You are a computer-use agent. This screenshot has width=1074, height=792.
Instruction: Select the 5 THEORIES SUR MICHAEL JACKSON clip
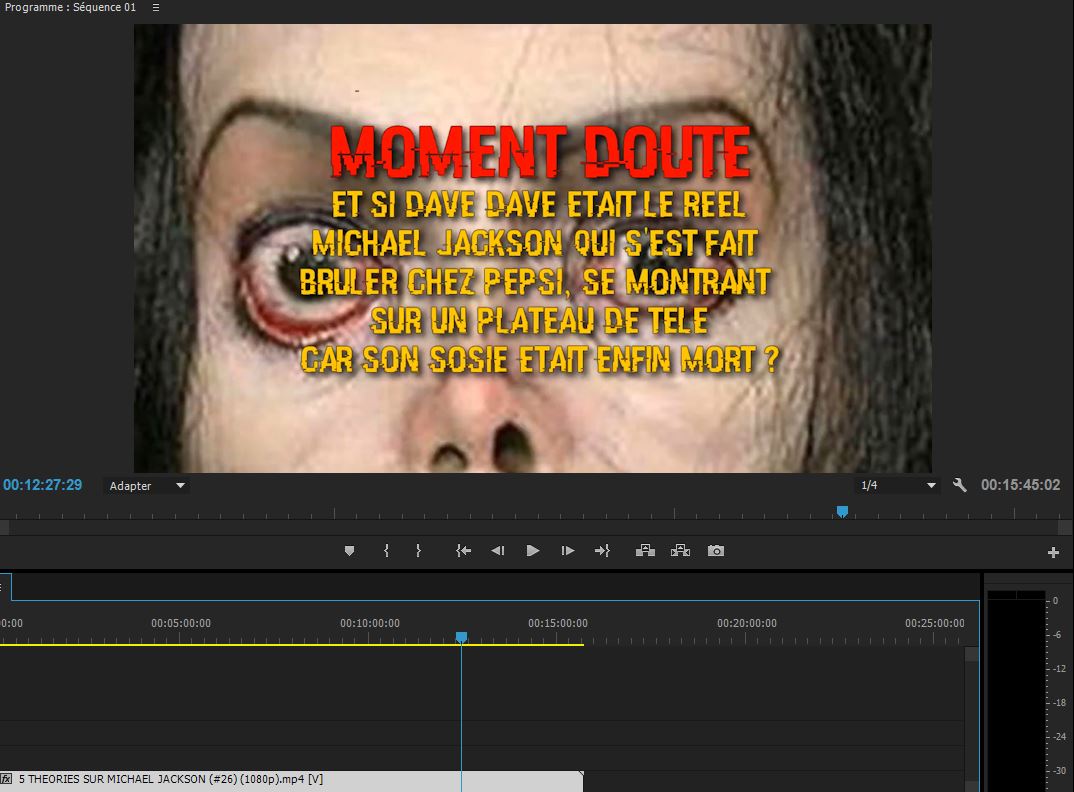(x=292, y=780)
